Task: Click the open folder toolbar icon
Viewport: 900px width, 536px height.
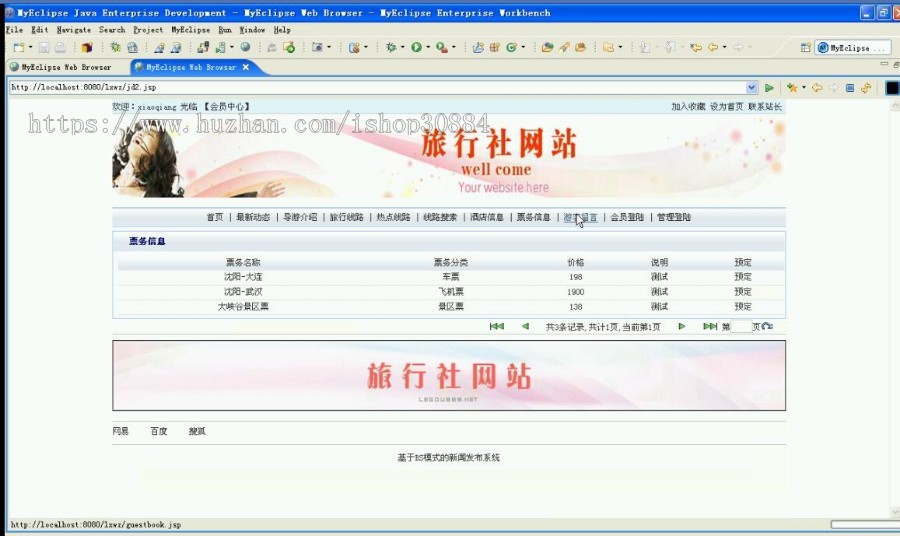Action: point(608,48)
